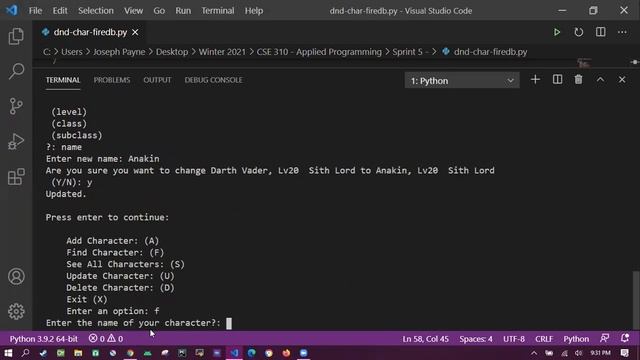Open editor More Actions ellipsis
The height and width of the screenshot is (360, 640).
622,32
